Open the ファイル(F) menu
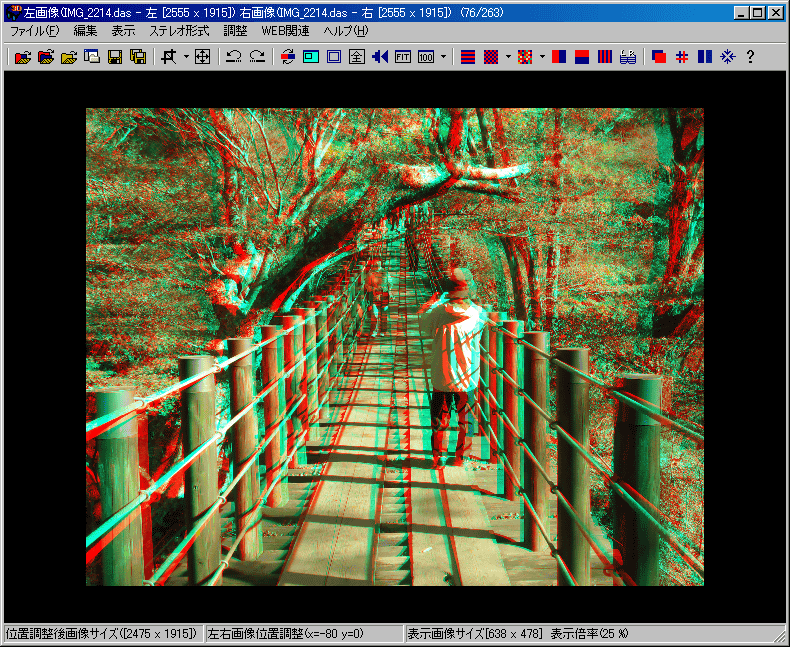 point(35,31)
